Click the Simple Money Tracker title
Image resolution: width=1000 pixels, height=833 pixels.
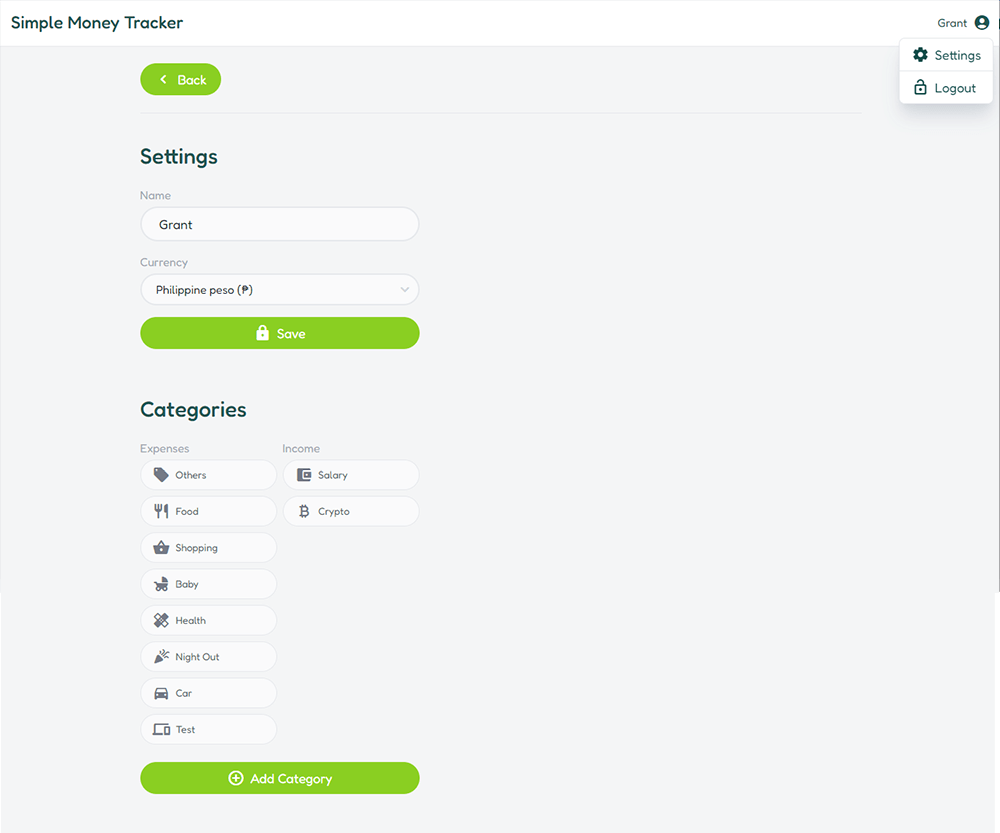coord(97,23)
